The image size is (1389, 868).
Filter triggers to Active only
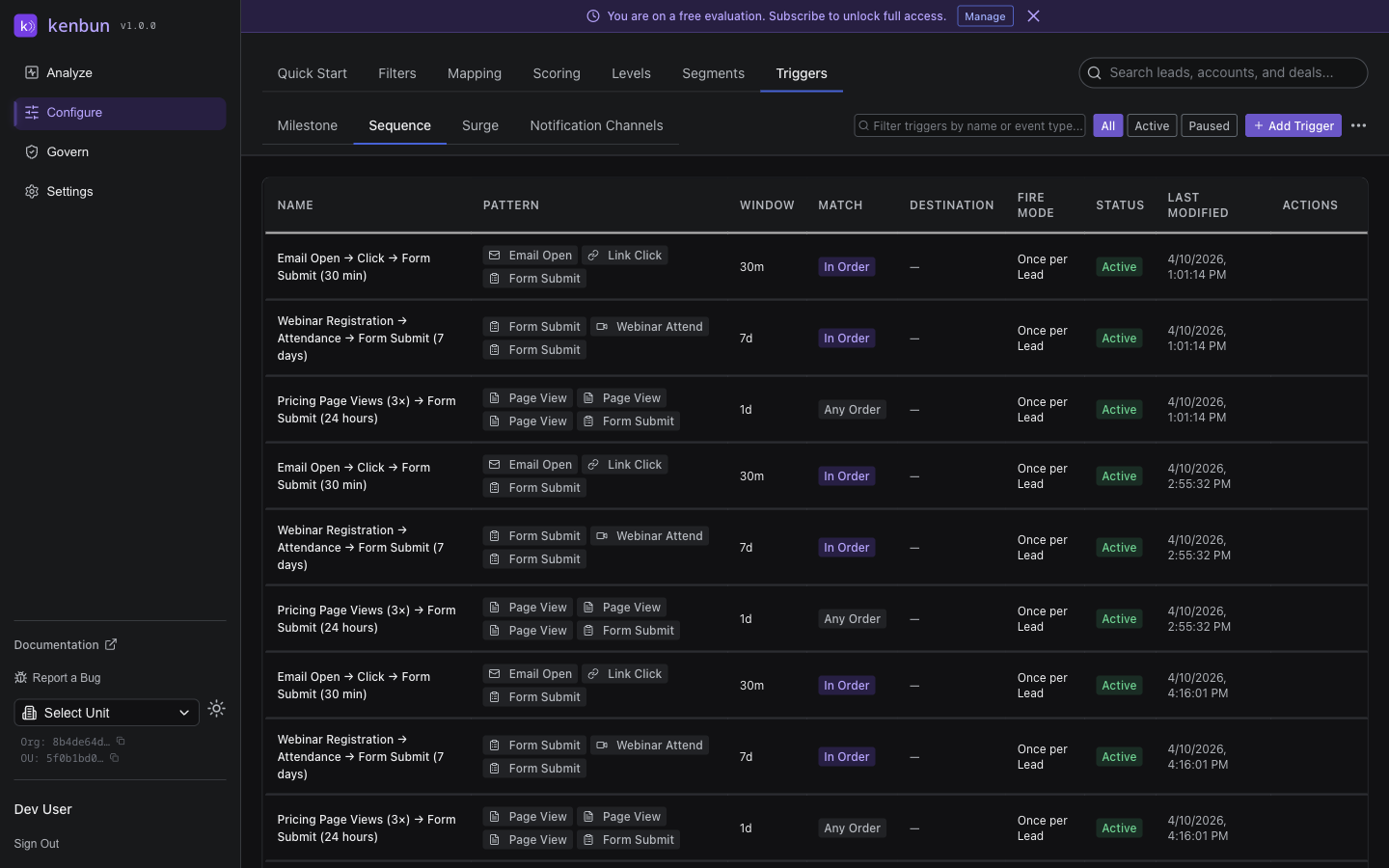coord(1152,125)
